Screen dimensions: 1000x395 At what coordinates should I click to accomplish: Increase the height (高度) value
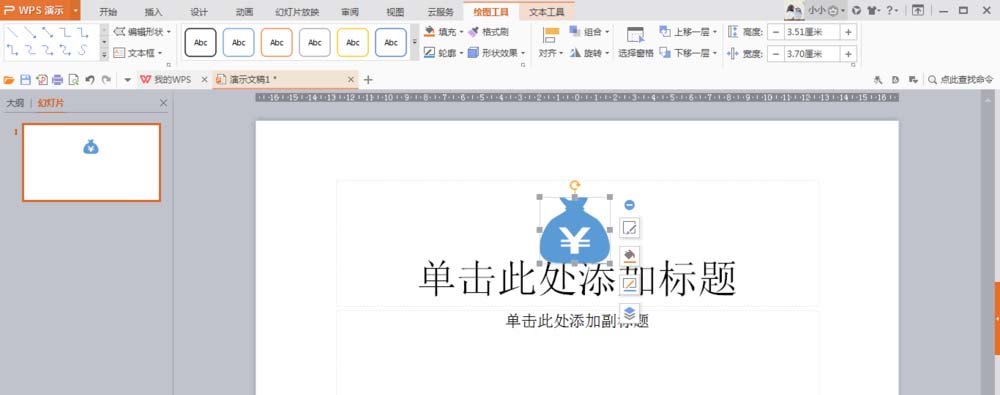(848, 32)
